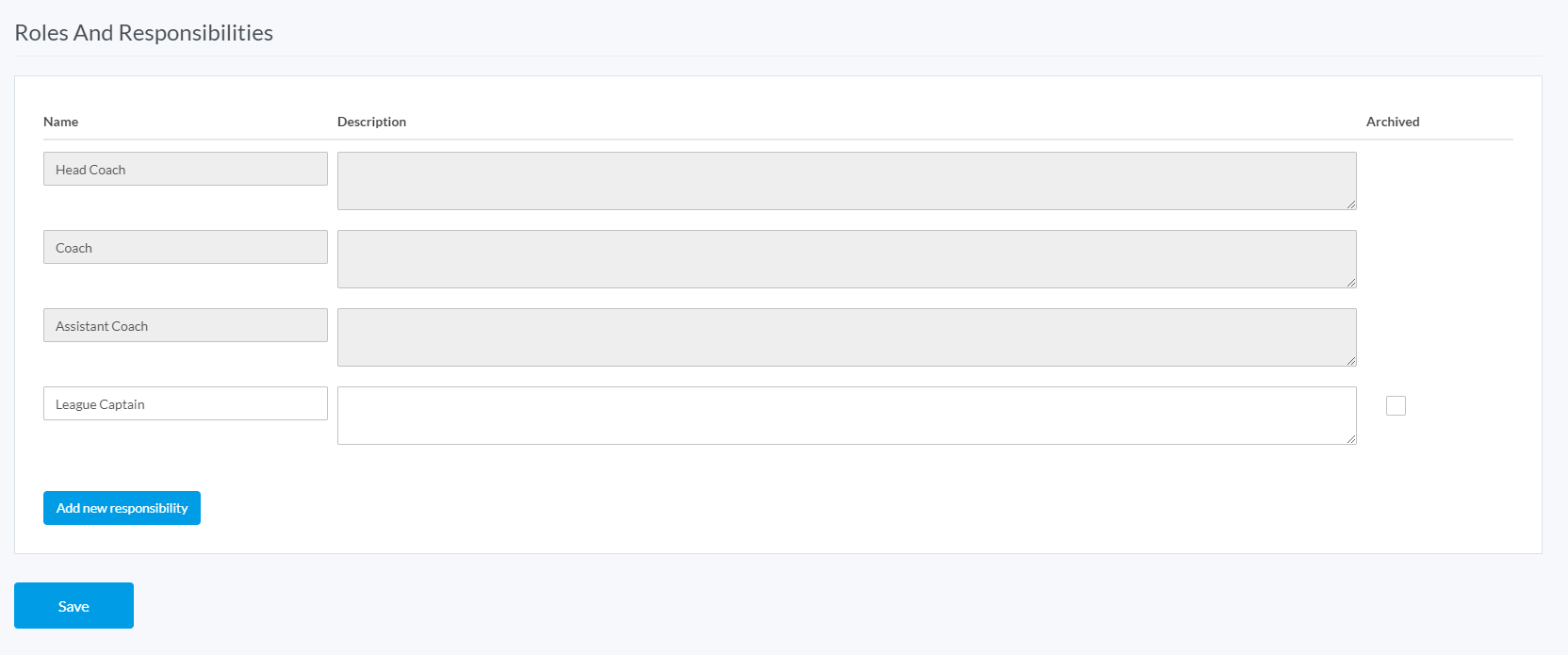This screenshot has width=1568, height=655.
Task: Click into the League Captain description box
Action: point(846,416)
